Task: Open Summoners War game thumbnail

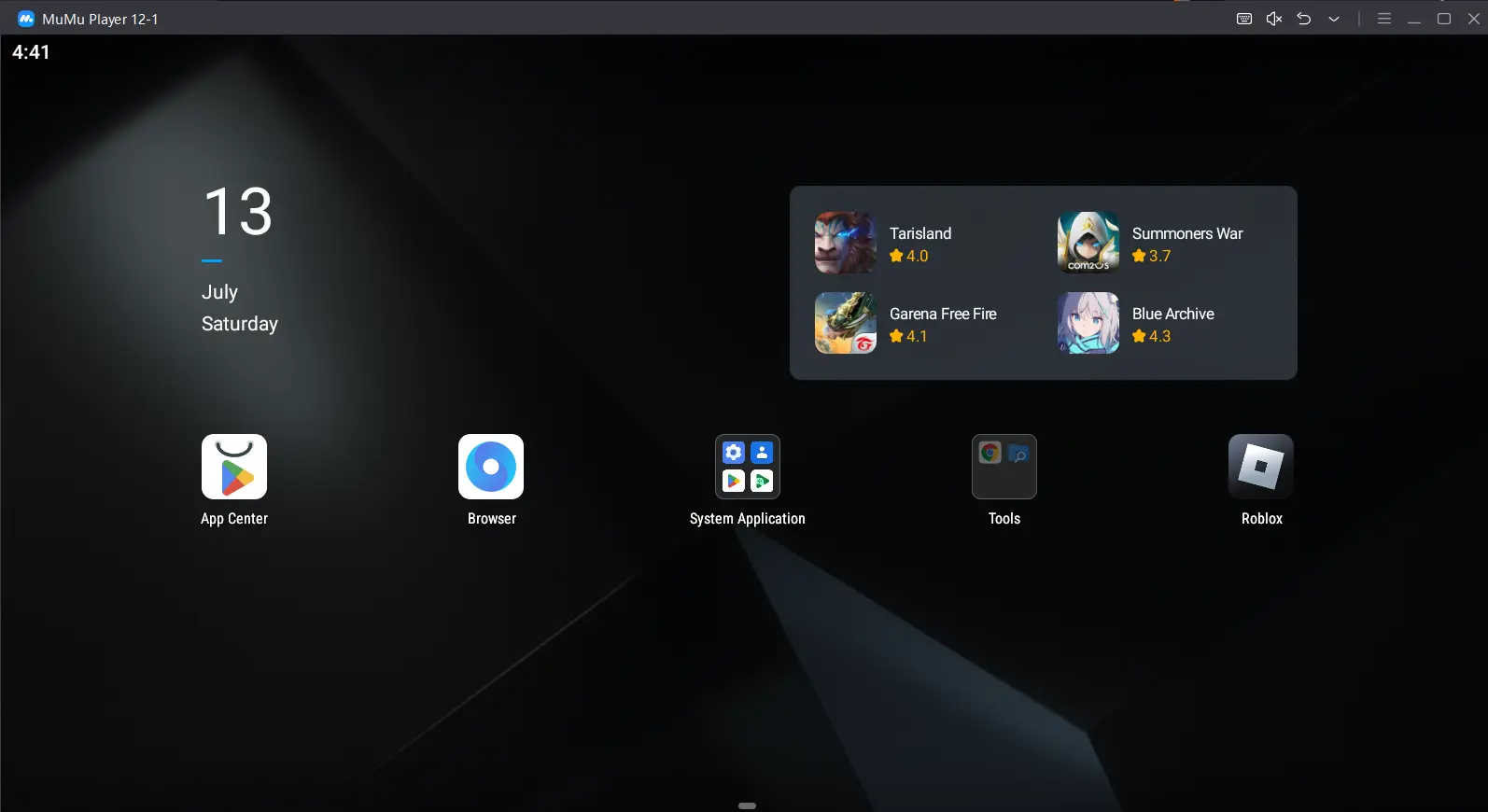Action: point(1088,243)
